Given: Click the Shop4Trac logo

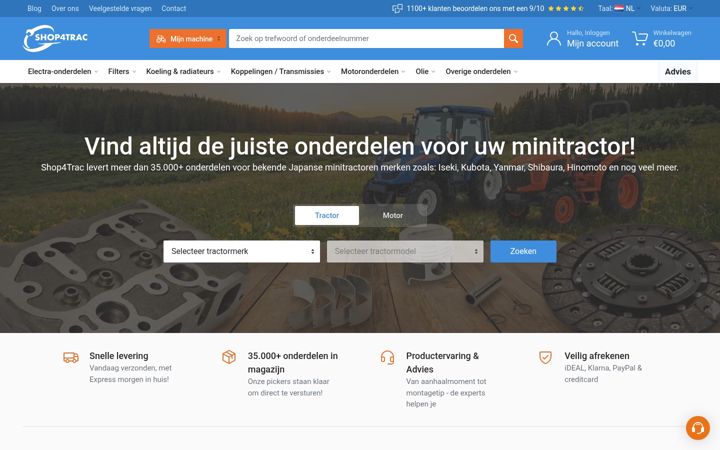Looking at the screenshot, I should [55, 38].
